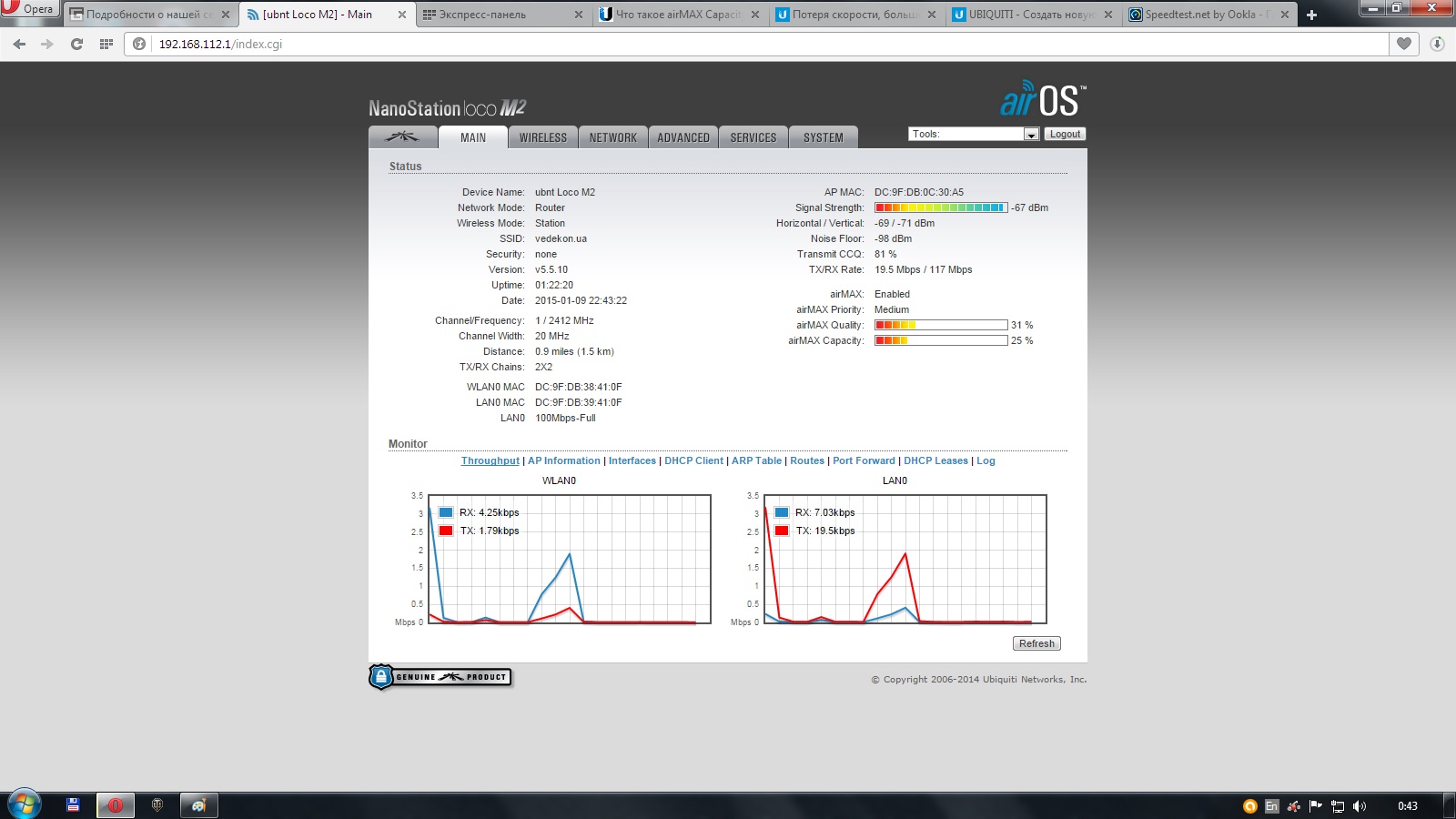
Task: Open the SERVICES tab
Action: point(753,137)
